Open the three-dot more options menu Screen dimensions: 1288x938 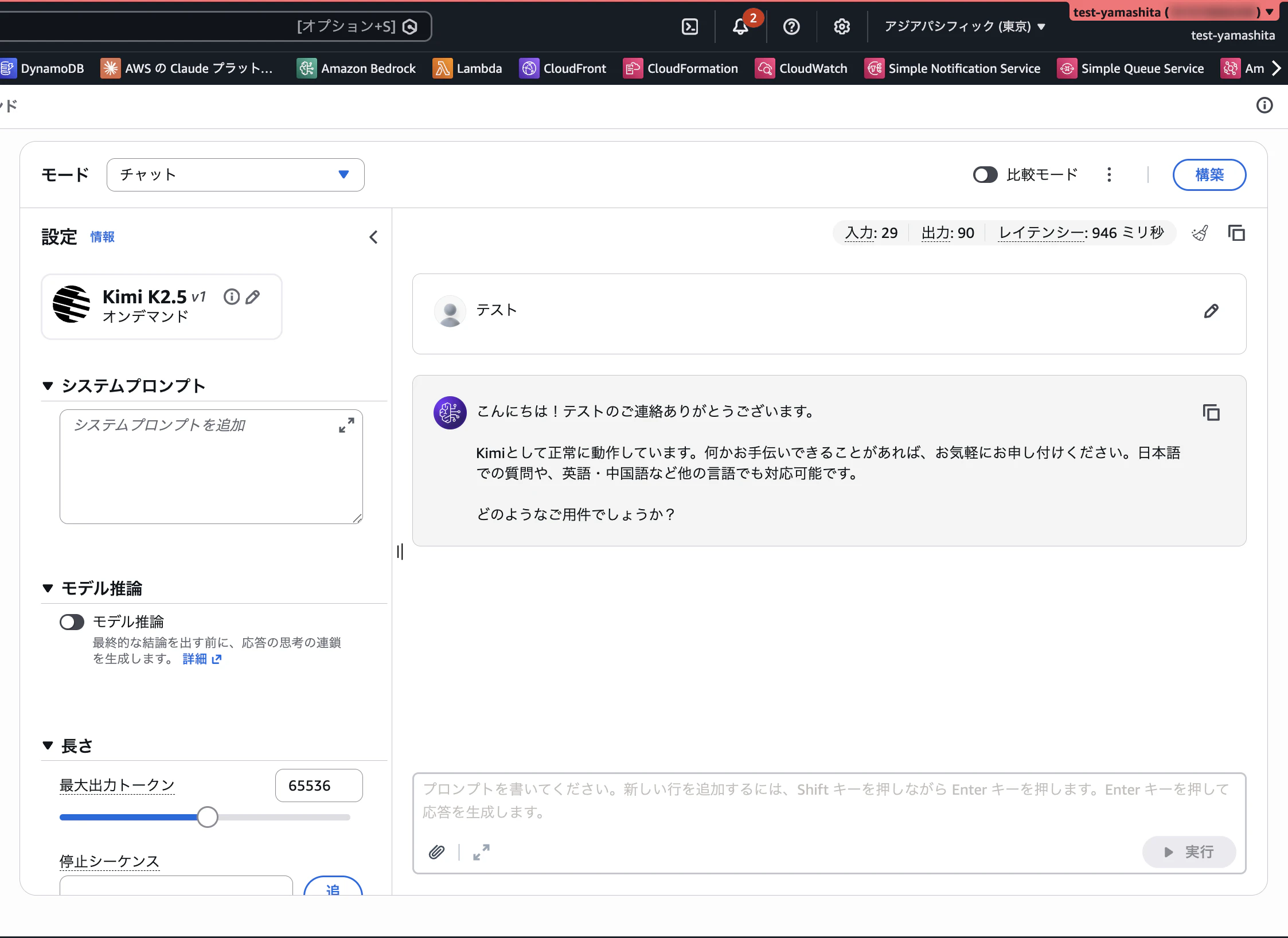click(1109, 174)
